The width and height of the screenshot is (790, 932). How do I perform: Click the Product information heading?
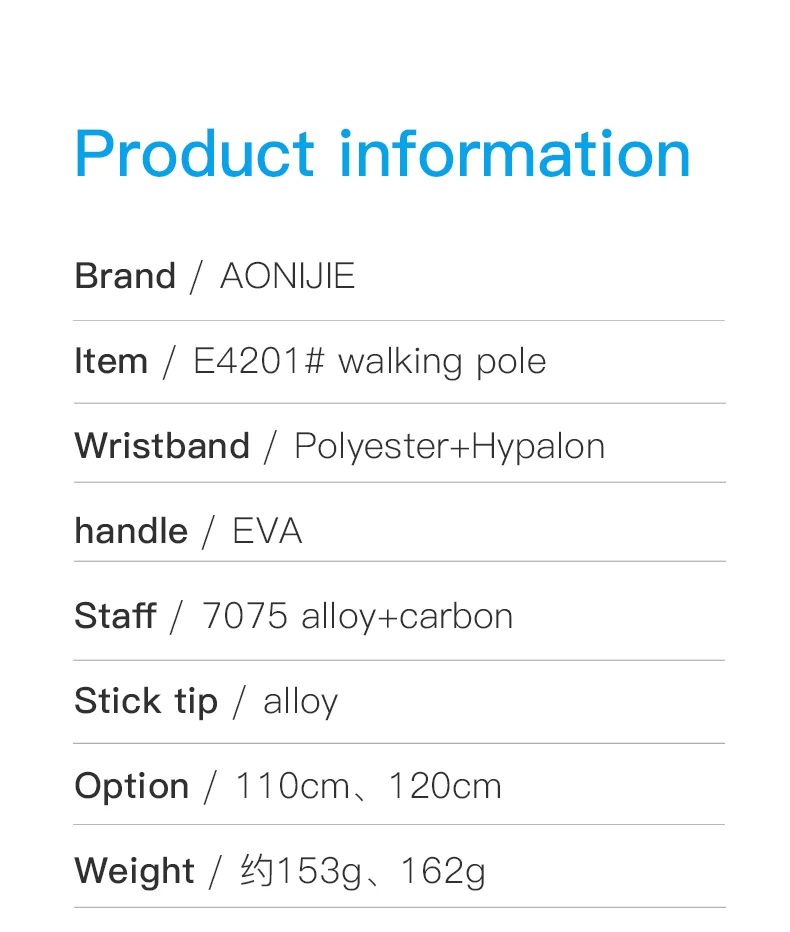pyautogui.click(x=382, y=154)
